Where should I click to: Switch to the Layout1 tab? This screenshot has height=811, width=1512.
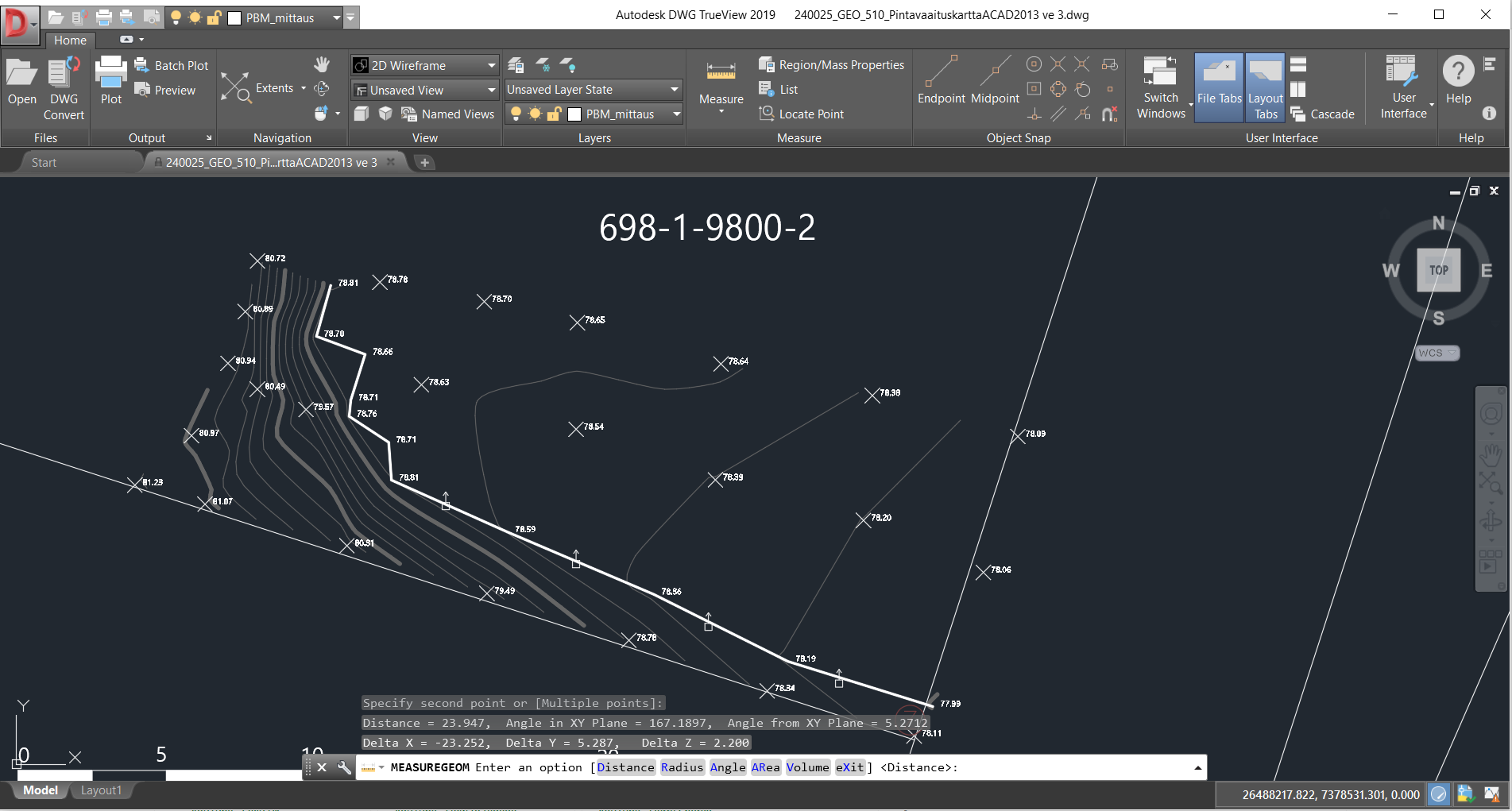pyautogui.click(x=101, y=790)
